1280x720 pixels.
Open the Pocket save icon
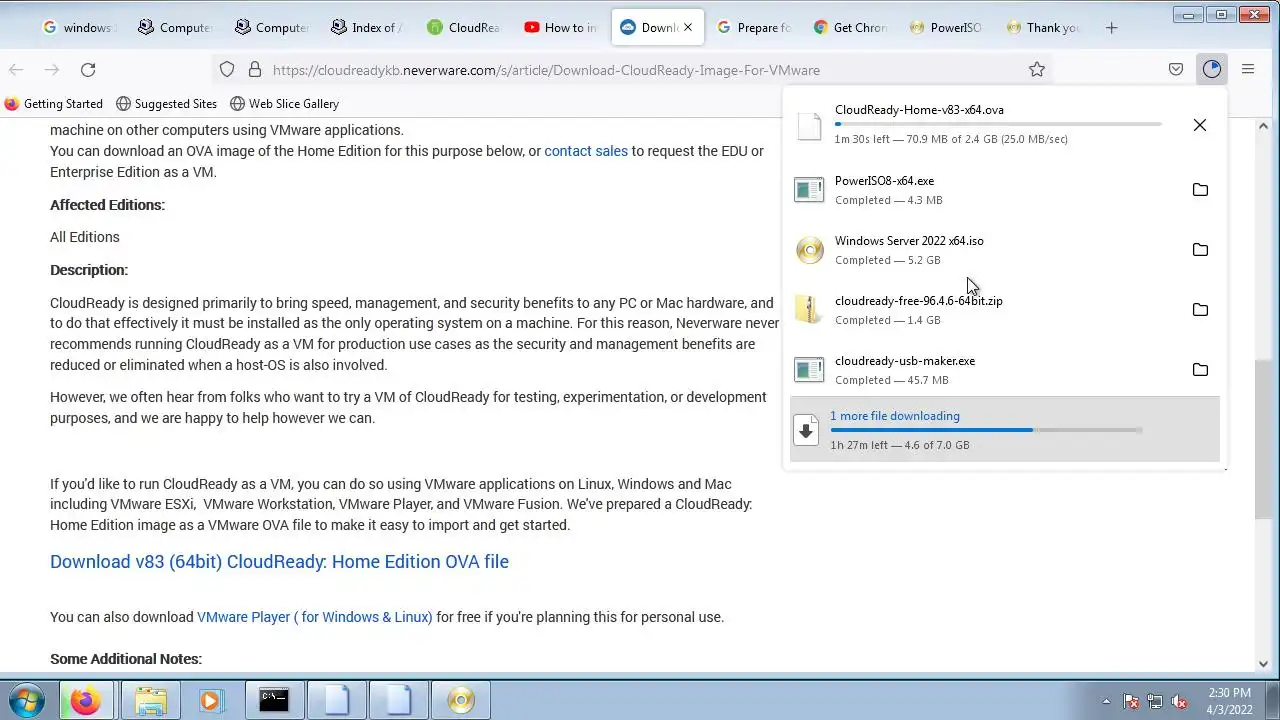tap(1176, 69)
